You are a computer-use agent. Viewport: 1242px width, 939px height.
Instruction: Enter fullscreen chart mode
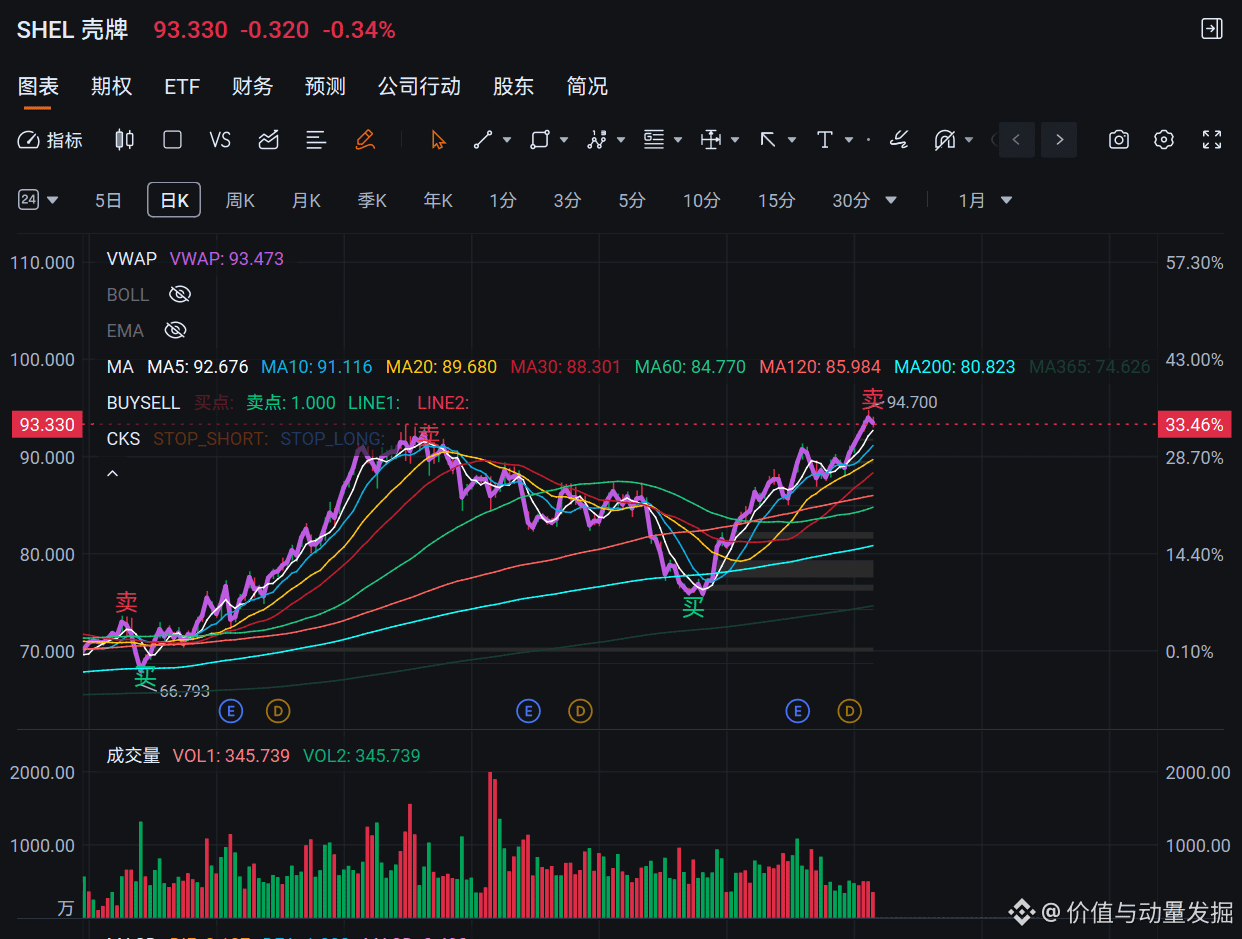pyautogui.click(x=1212, y=140)
